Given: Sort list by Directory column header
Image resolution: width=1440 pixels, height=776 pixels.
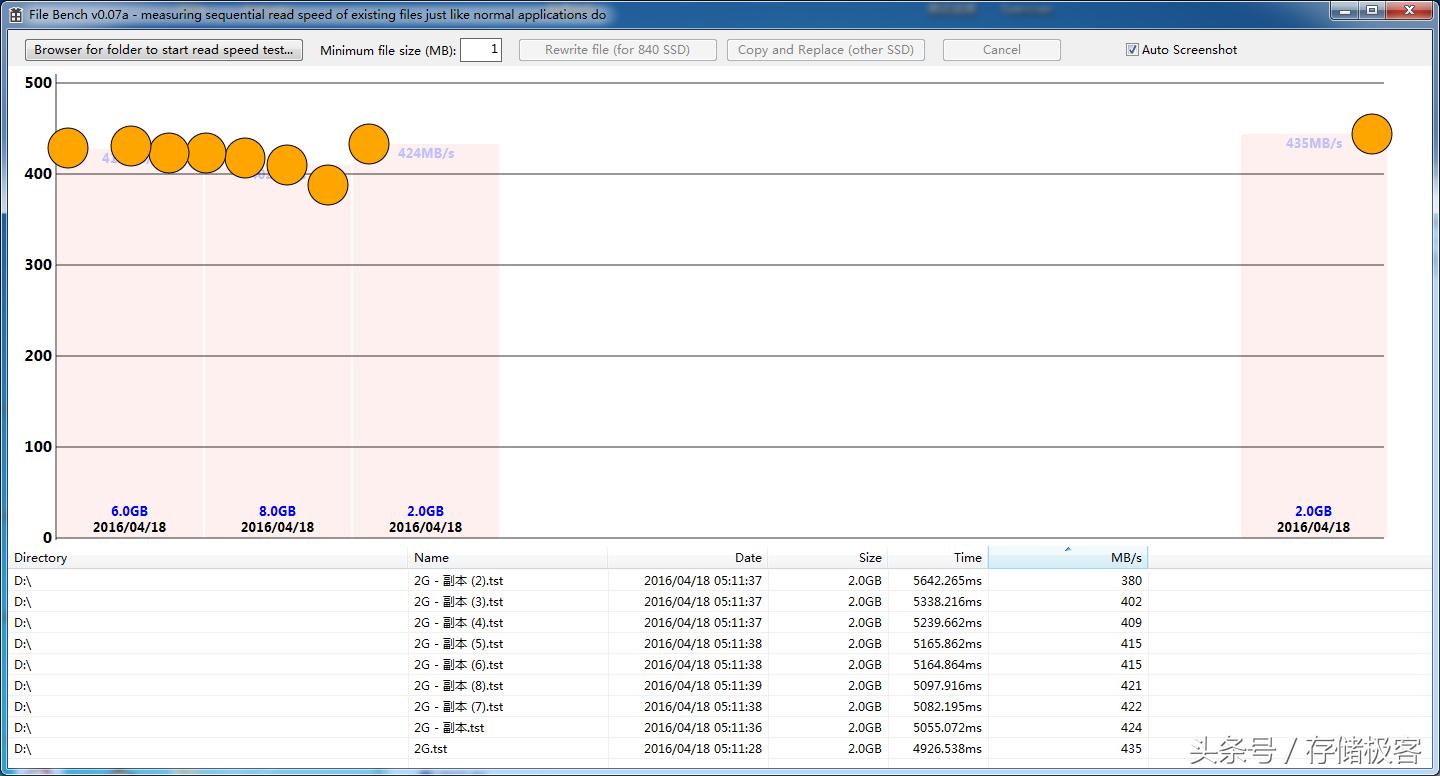Looking at the screenshot, I should click(208, 558).
